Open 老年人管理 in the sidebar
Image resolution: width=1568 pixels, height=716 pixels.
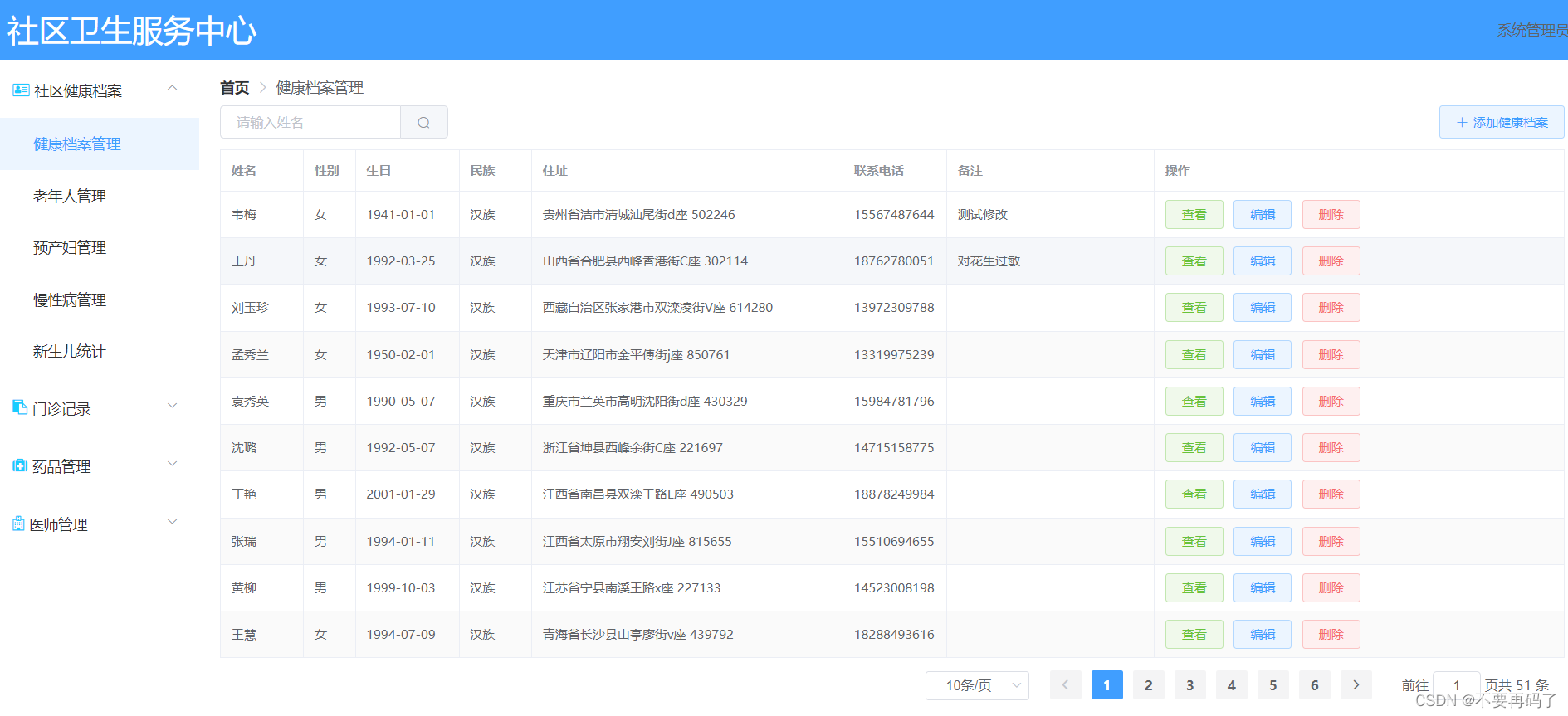100,196
